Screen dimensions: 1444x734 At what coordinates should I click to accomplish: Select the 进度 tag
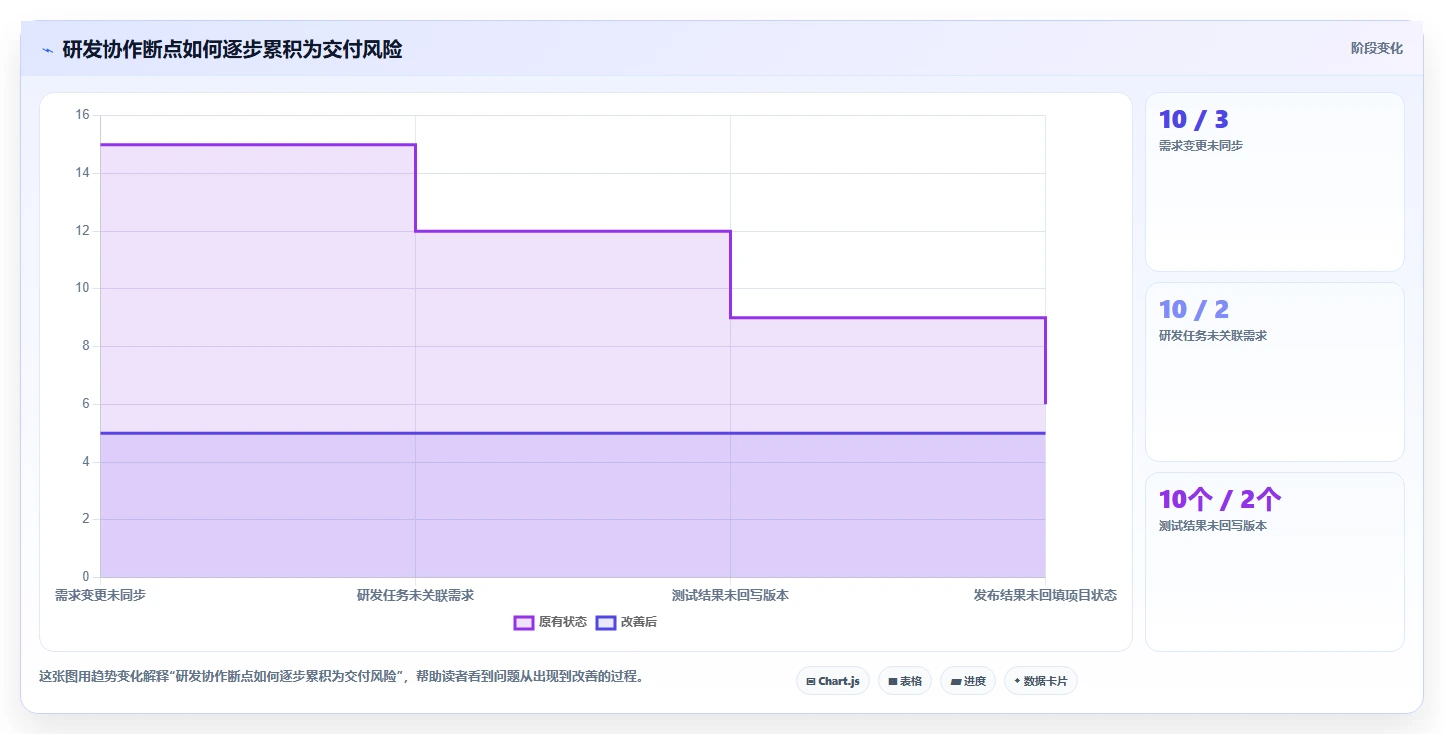968,681
